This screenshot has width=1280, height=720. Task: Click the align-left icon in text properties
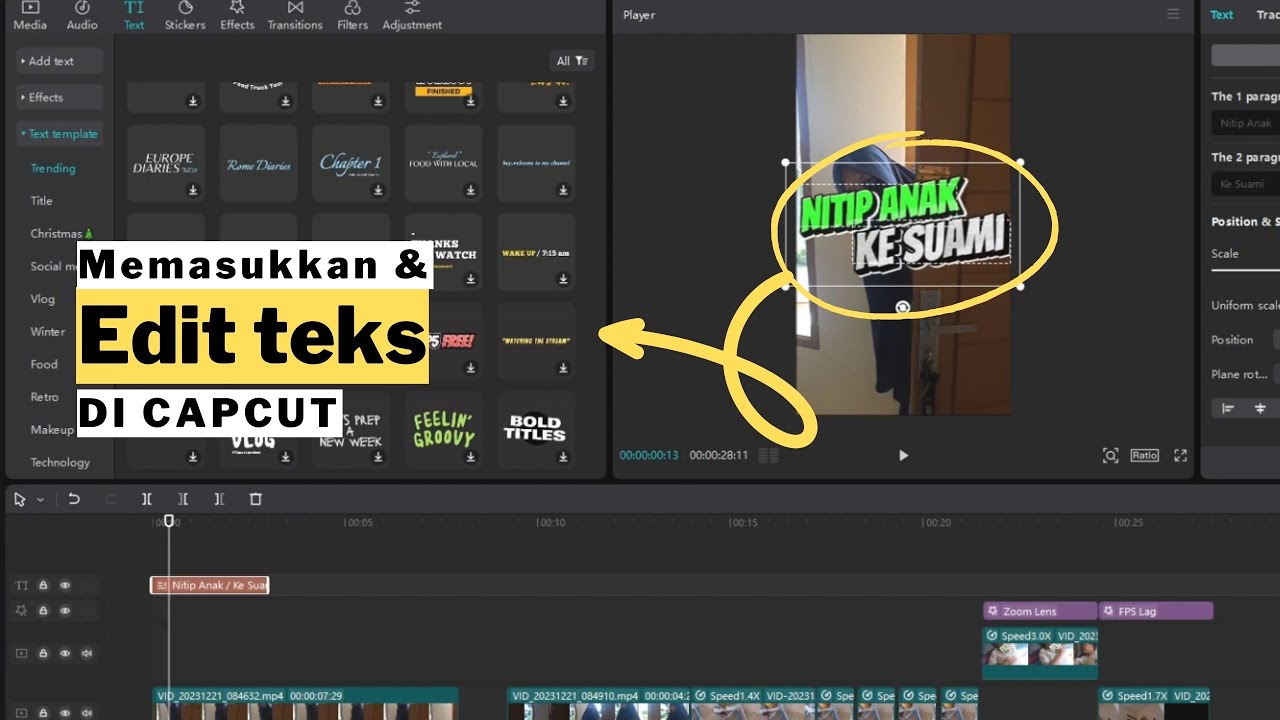pos(1229,408)
